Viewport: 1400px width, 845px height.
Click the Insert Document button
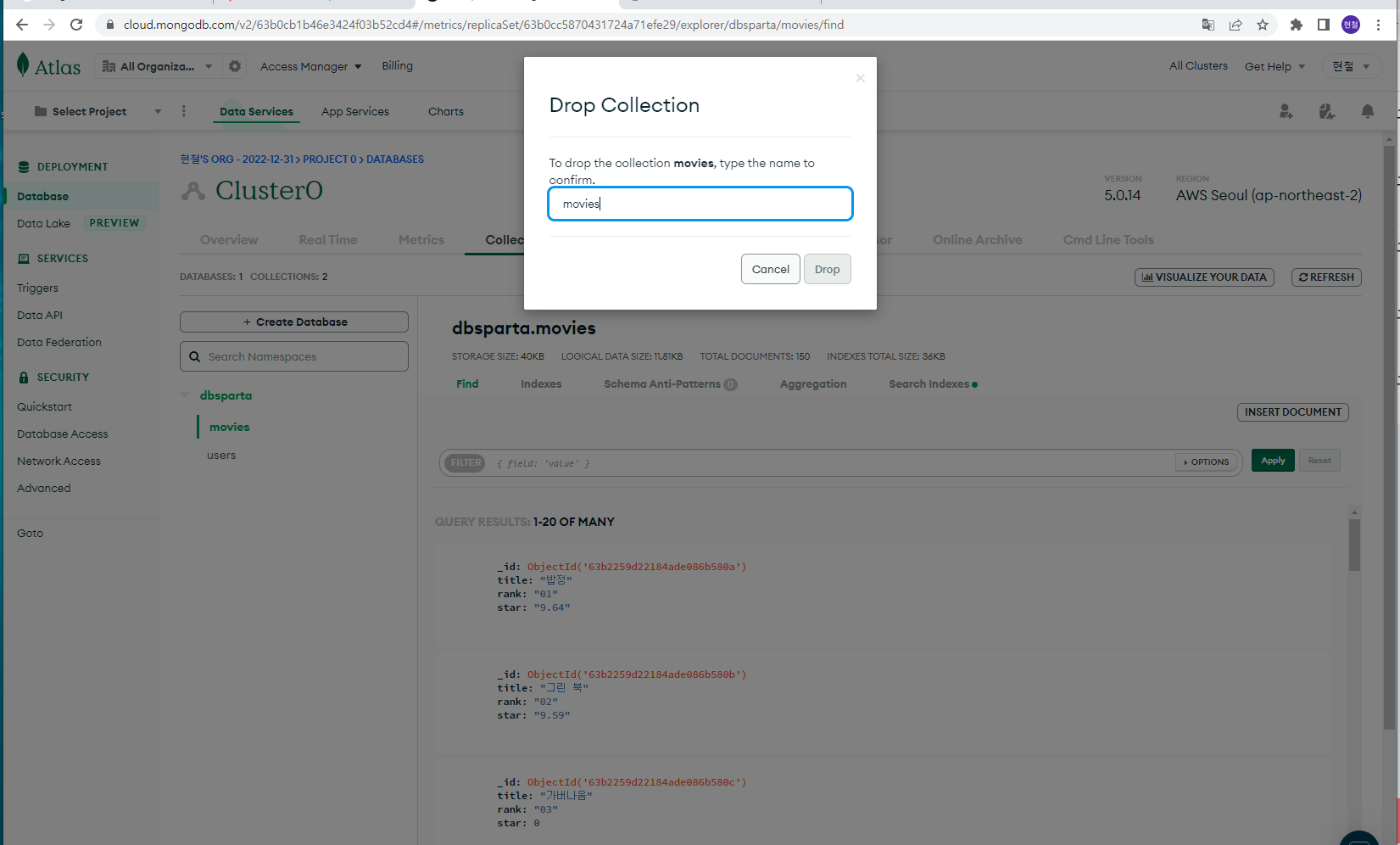(x=1293, y=412)
